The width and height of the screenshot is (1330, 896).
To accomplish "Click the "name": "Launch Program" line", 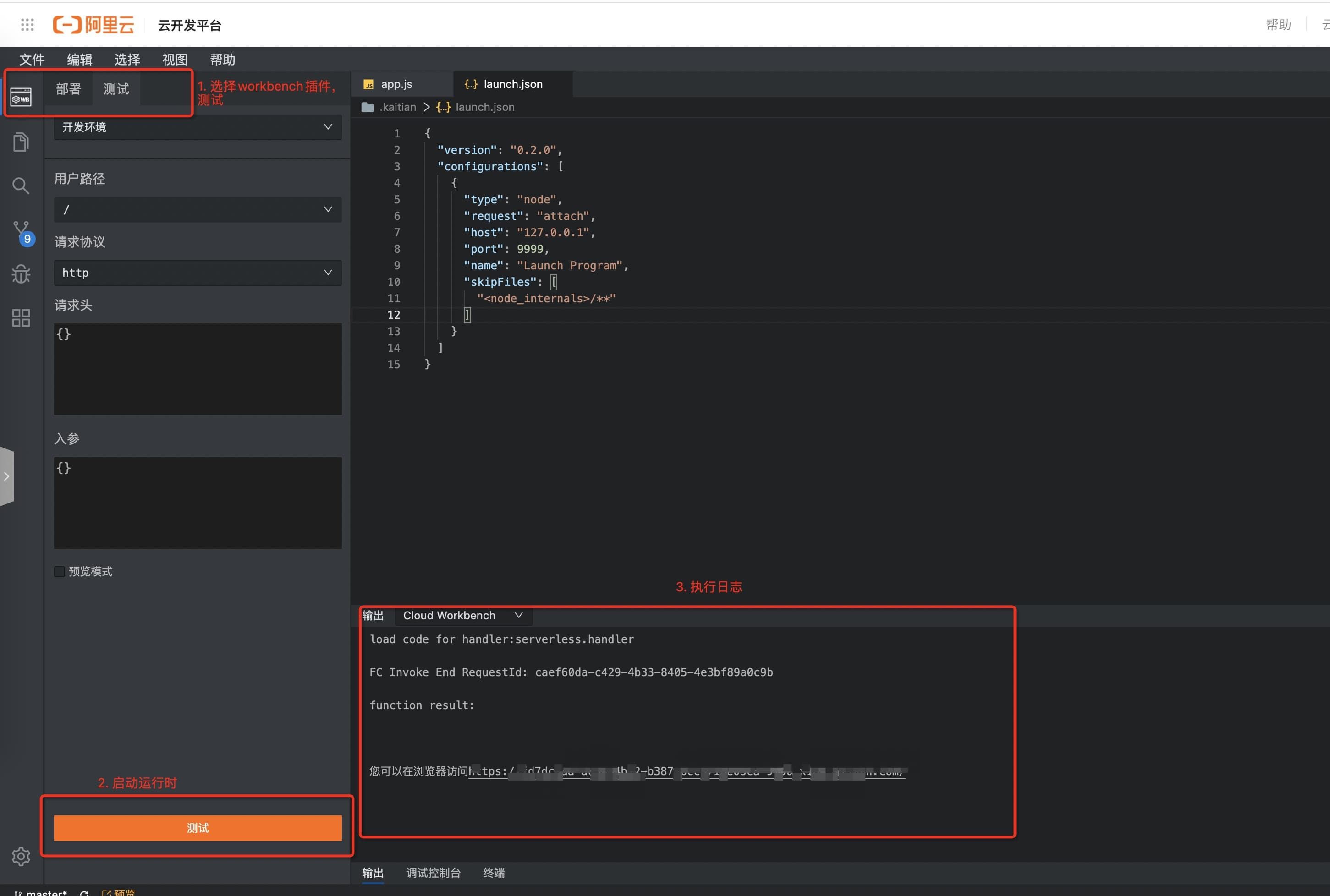I will [546, 266].
